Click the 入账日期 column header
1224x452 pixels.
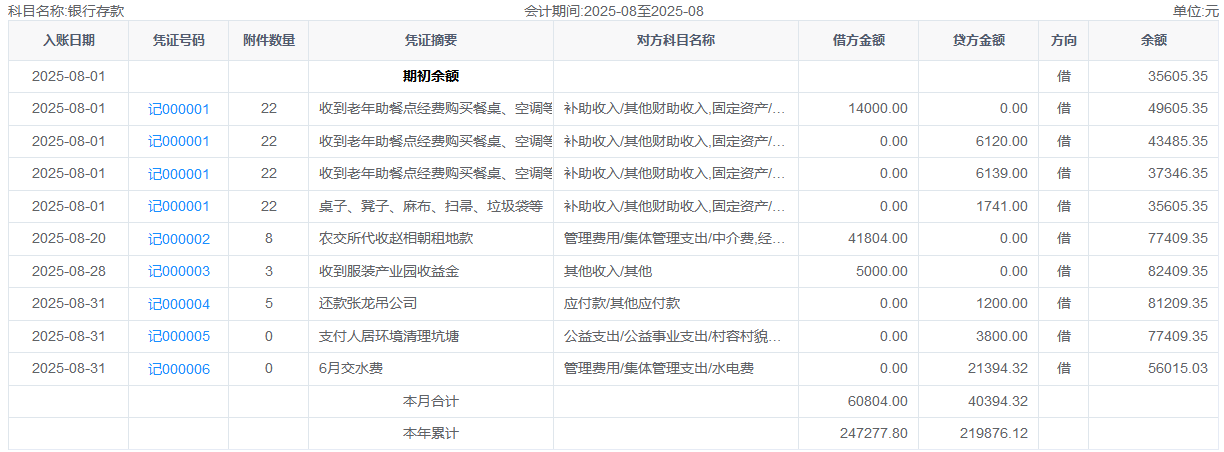click(69, 41)
